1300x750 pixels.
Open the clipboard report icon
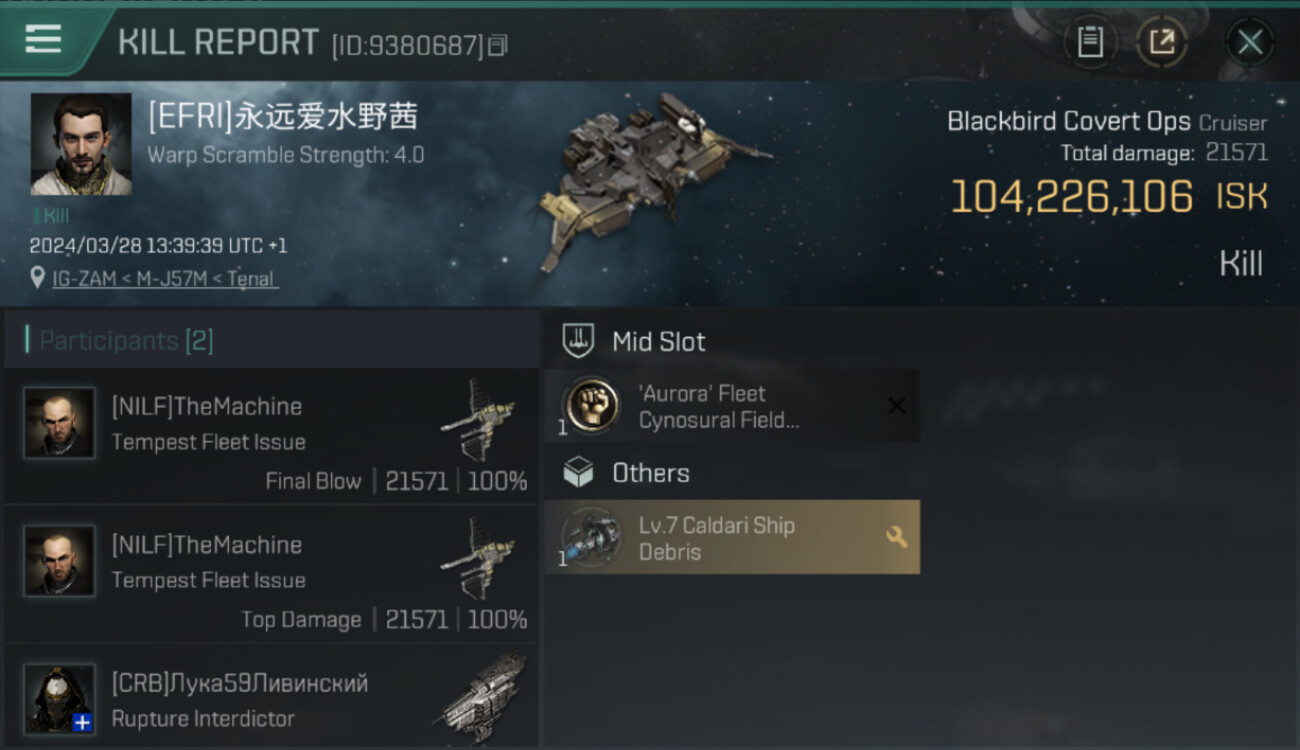(1090, 42)
